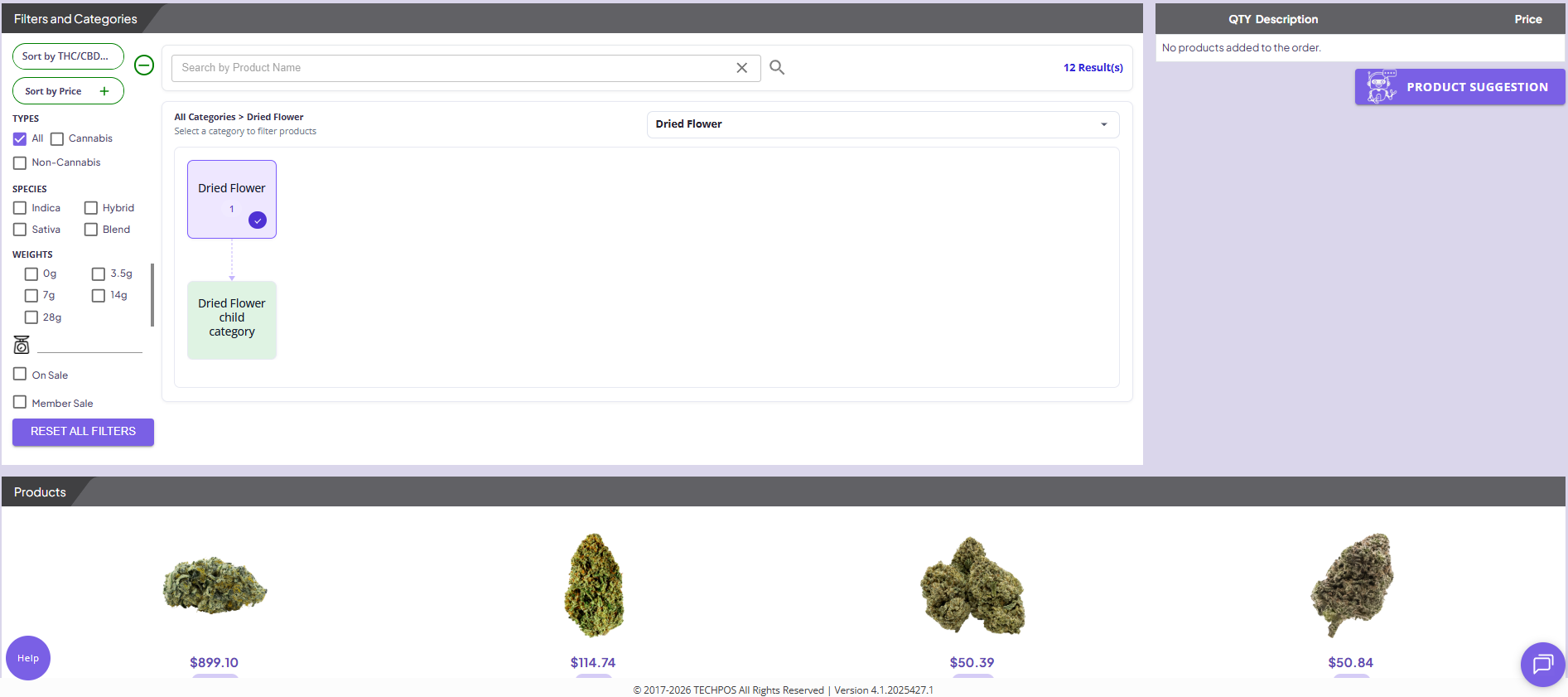Click RESET ALL FILTERS button
1568x697 pixels.
83,432
